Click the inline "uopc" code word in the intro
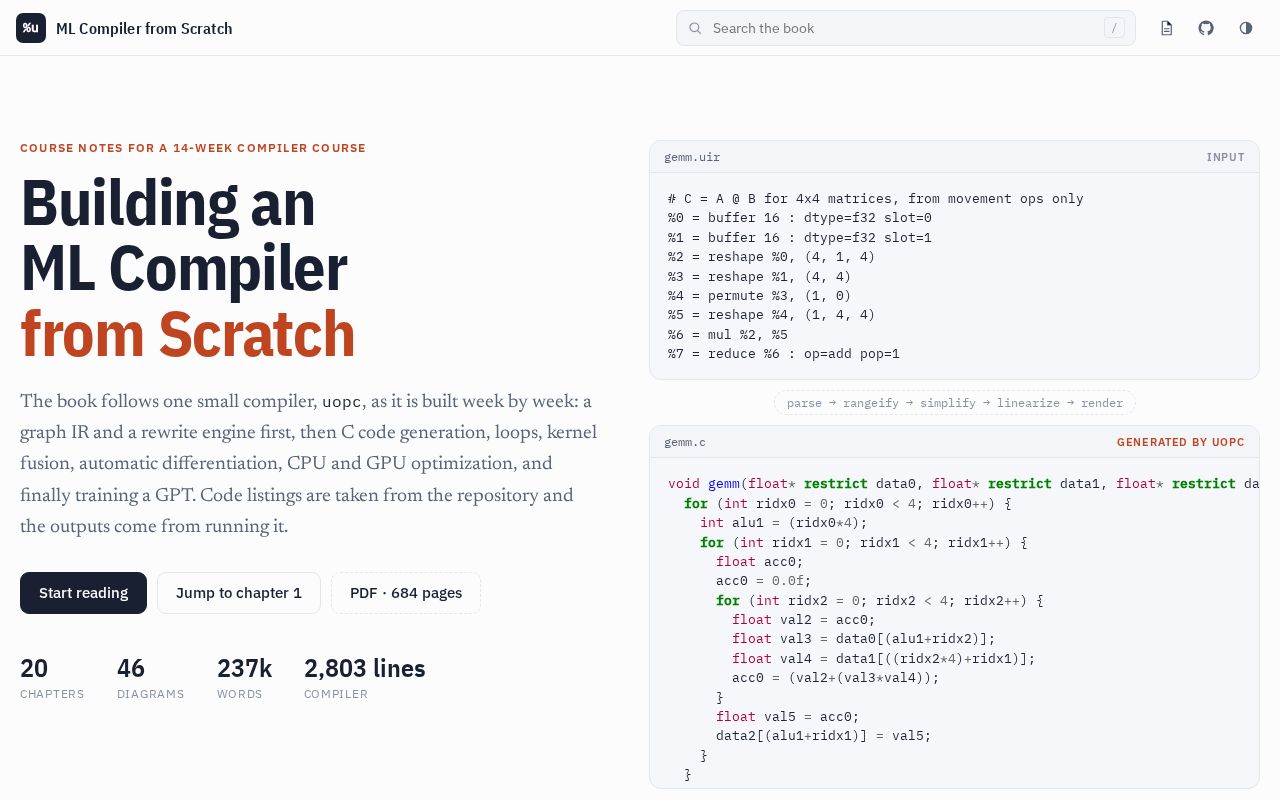Viewport: 1280px width, 800px height. pos(342,402)
